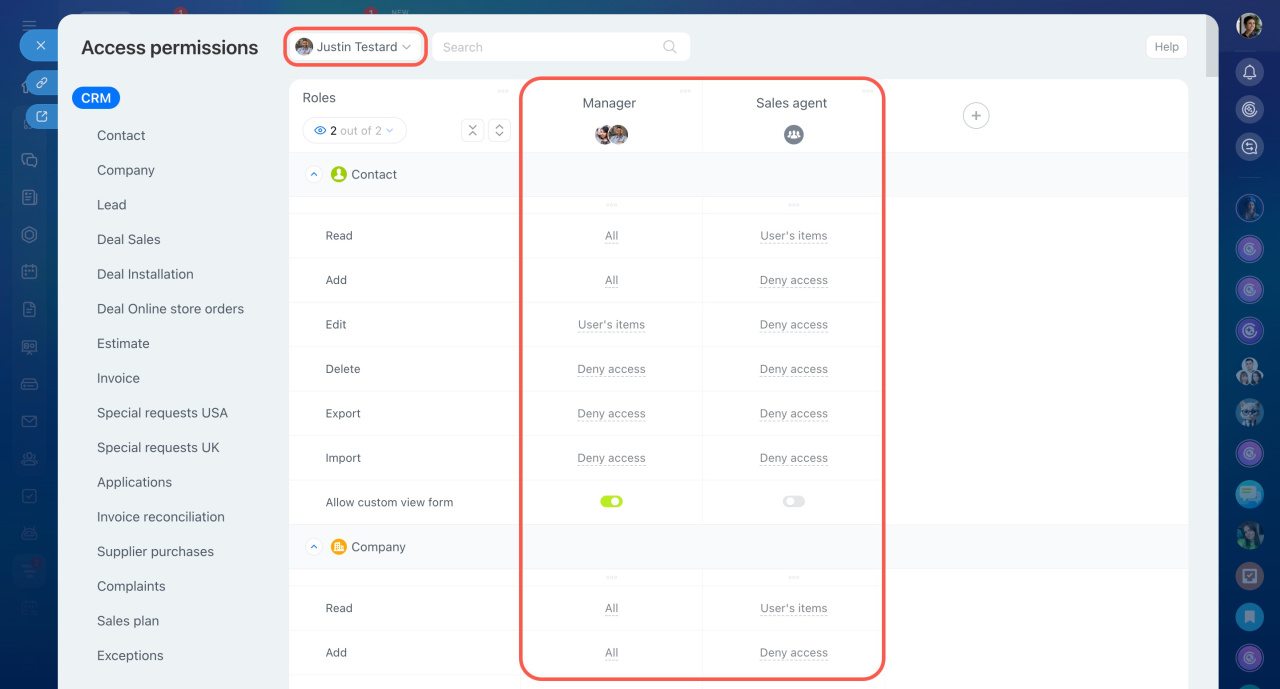
Task: Click the expand all sections icon
Action: (499, 130)
